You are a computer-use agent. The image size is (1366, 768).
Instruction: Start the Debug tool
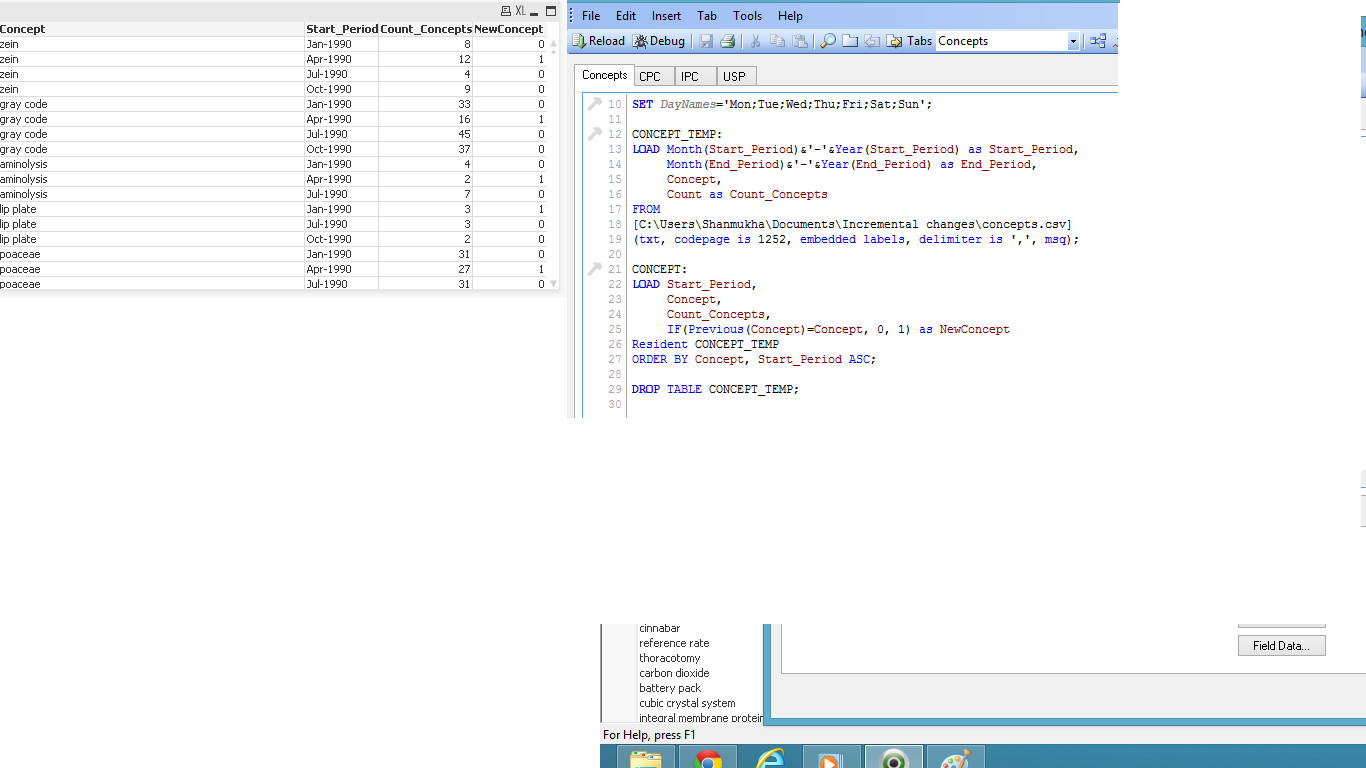tap(659, 41)
